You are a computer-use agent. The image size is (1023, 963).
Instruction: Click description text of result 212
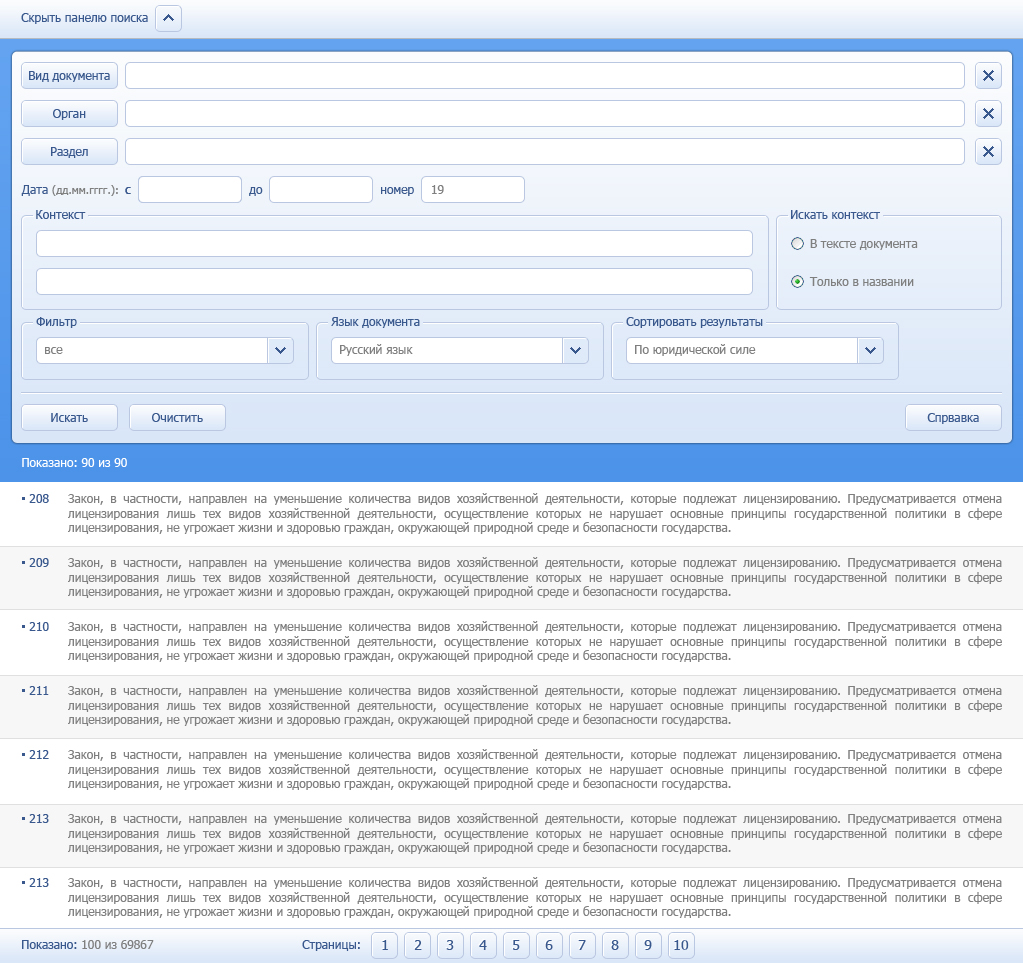pyautogui.click(x=535, y=769)
